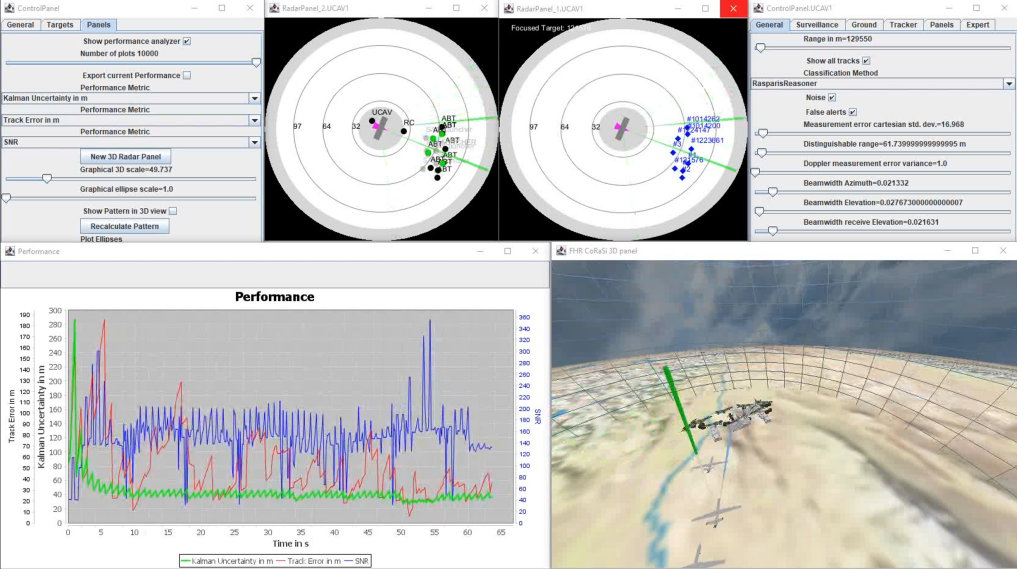Image resolution: width=1017 pixels, height=569 pixels.
Task: Click the Plot Ellipses label
Action: pyautogui.click(x=101, y=239)
